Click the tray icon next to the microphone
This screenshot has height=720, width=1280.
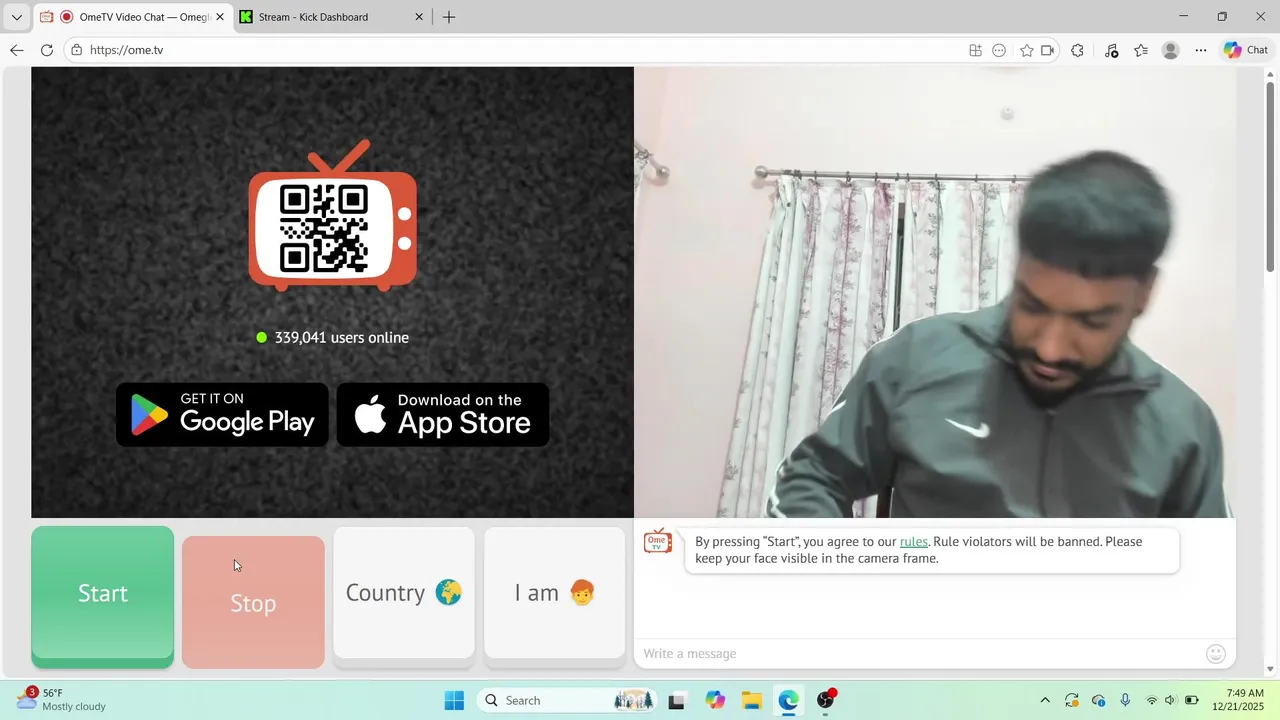(1099, 700)
